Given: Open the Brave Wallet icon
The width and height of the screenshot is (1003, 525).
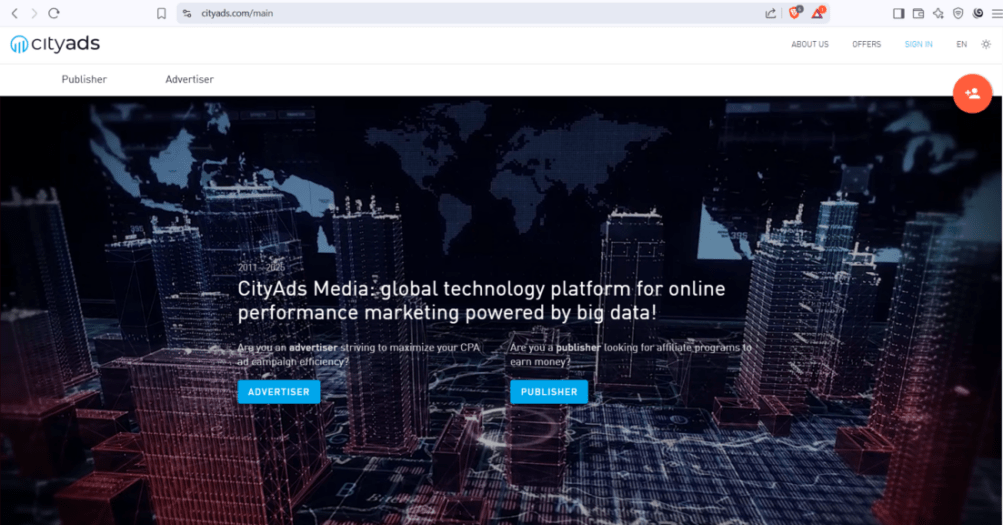Looking at the screenshot, I should [x=918, y=13].
